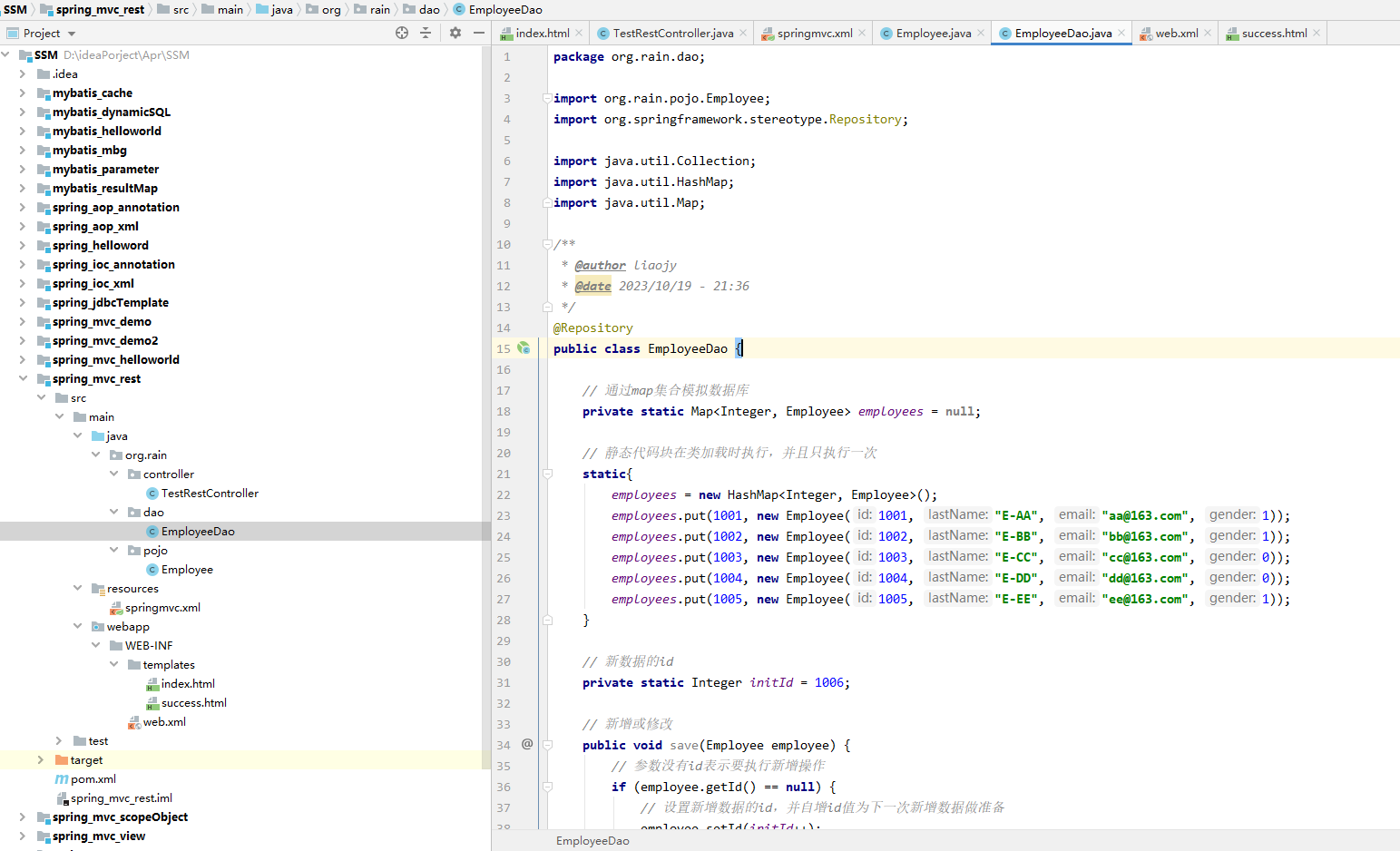Expand the mybatis_cache module
1400x851 pixels.
click(23, 93)
